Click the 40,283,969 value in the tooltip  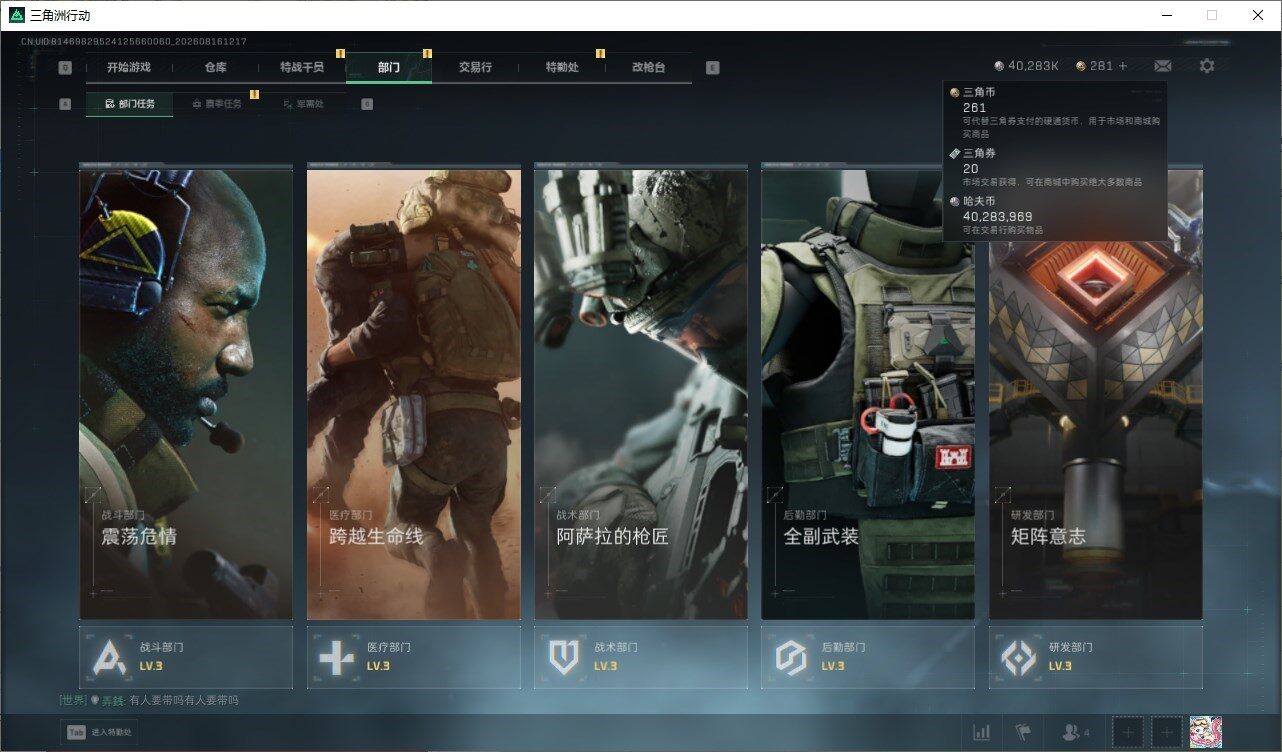click(998, 216)
